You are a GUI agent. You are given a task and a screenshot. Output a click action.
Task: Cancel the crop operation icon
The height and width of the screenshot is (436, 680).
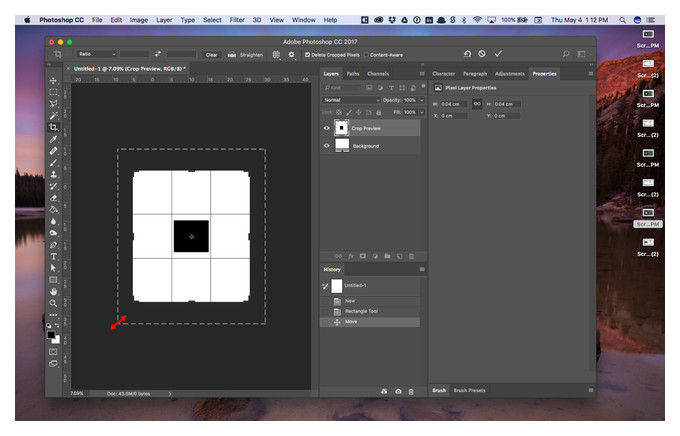tap(482, 54)
